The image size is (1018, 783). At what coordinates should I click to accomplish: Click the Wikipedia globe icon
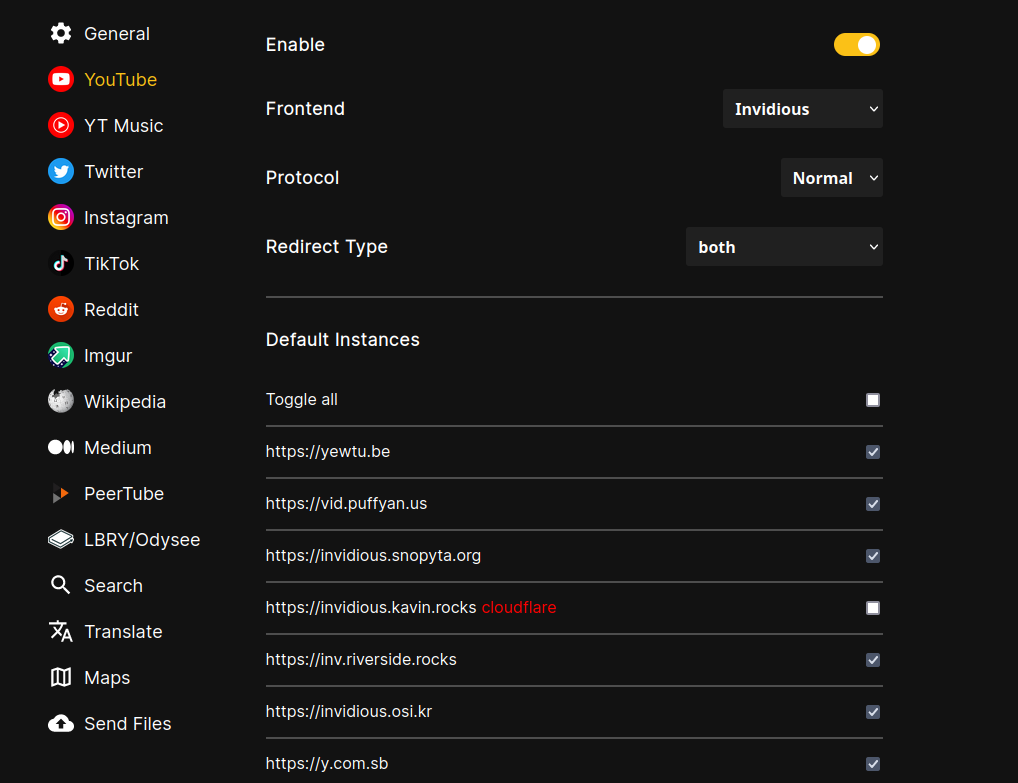60,401
